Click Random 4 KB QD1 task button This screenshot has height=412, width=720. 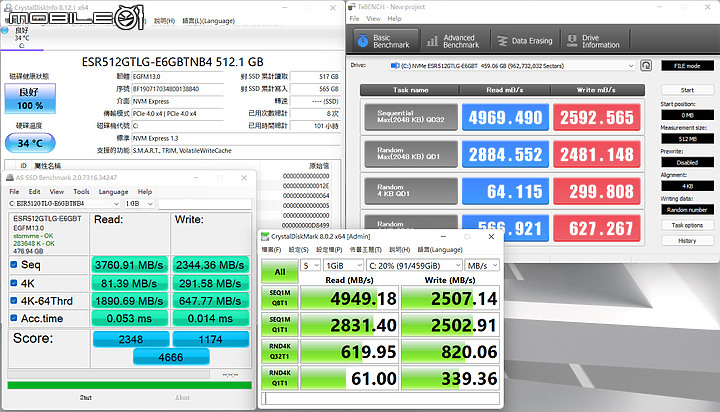(411, 191)
